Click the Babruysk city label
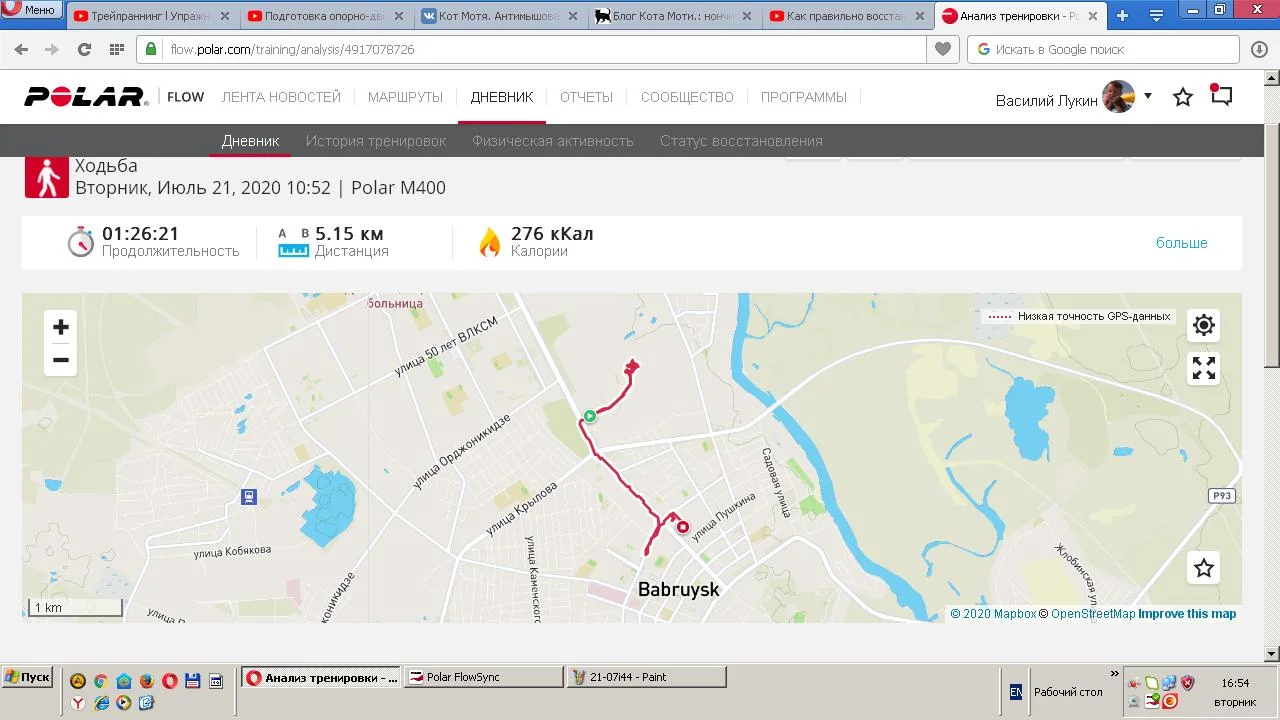The height and width of the screenshot is (720, 1280). tap(679, 590)
